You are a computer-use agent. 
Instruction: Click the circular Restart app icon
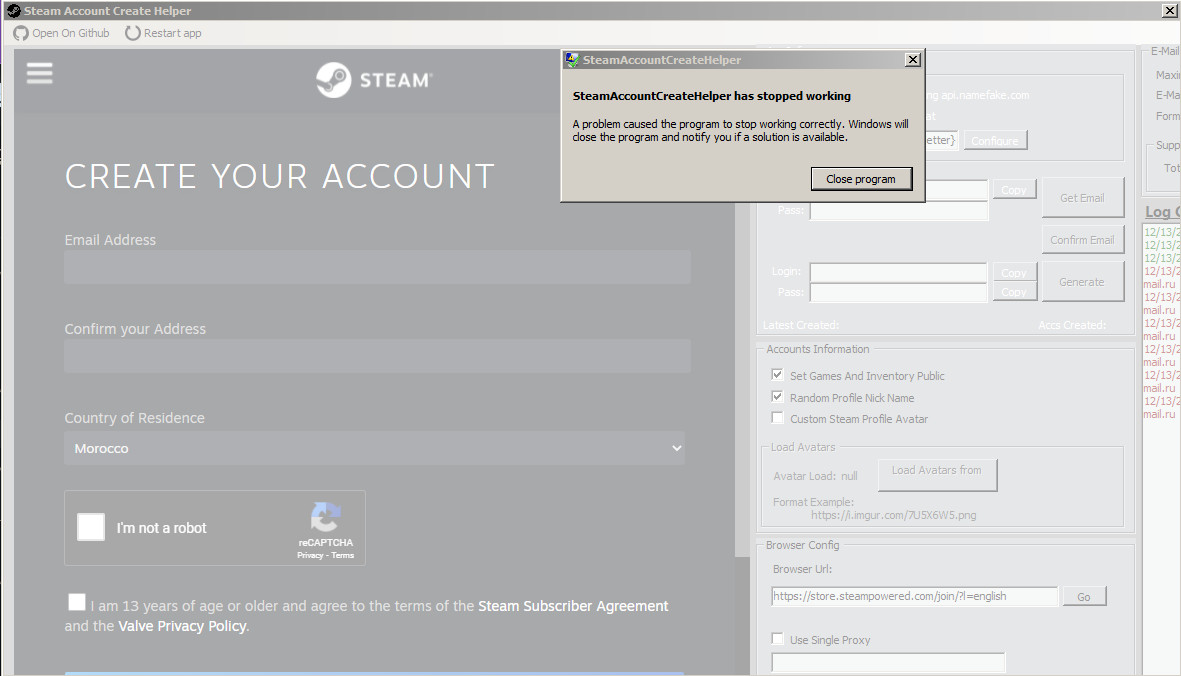(131, 33)
